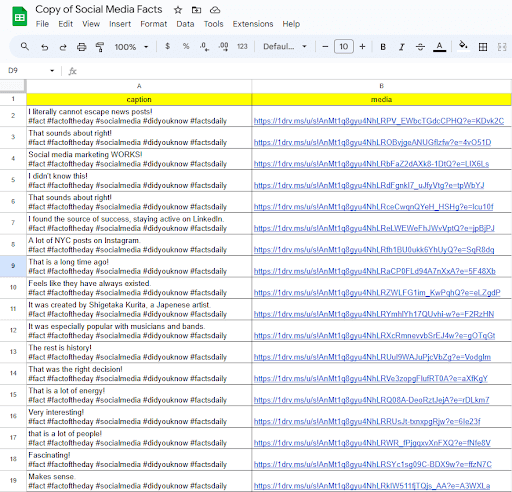512x492 pixels.
Task: Toggle bold formatting
Action: click(383, 47)
